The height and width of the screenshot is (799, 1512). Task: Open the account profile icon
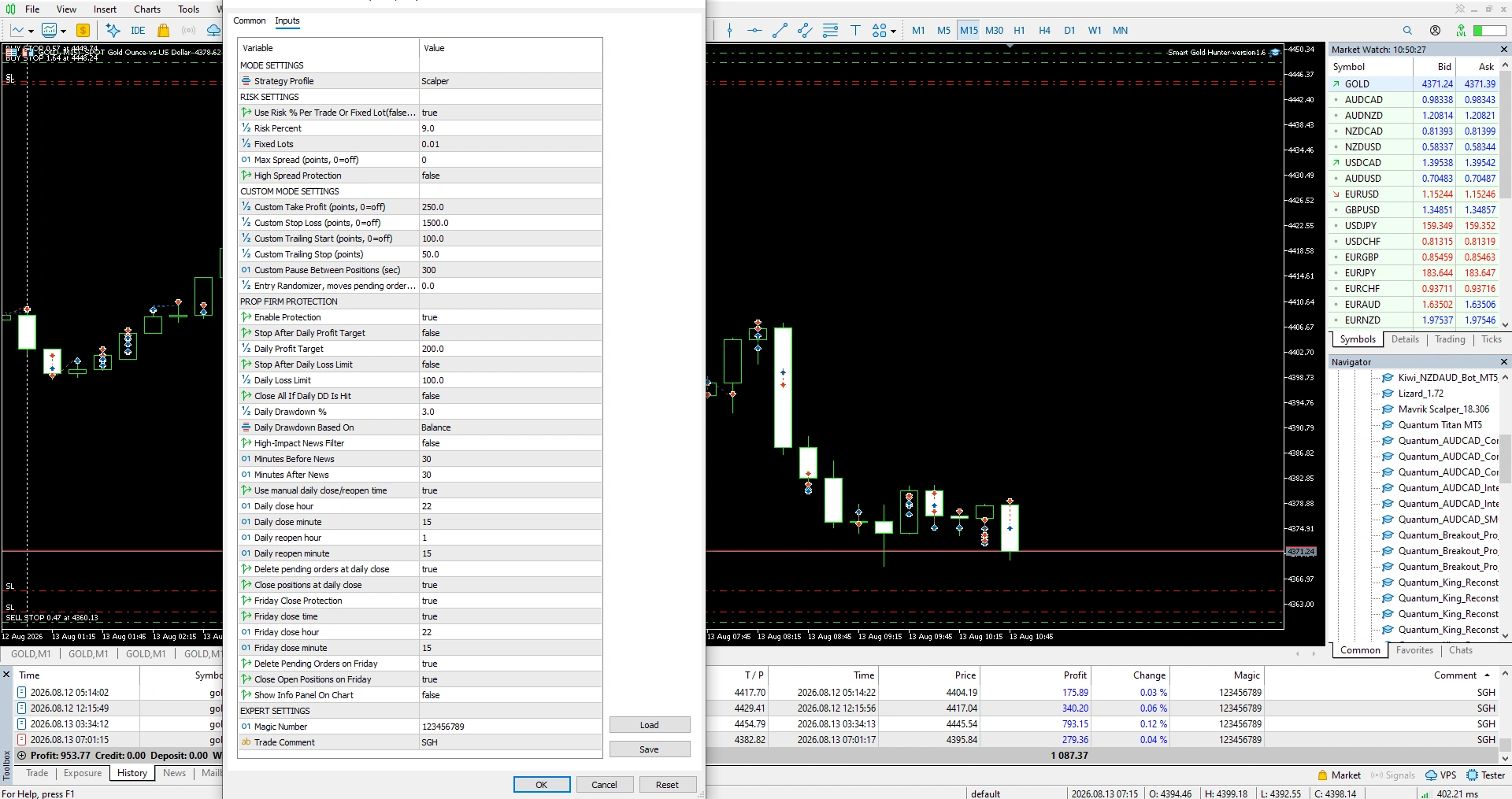[1435, 31]
